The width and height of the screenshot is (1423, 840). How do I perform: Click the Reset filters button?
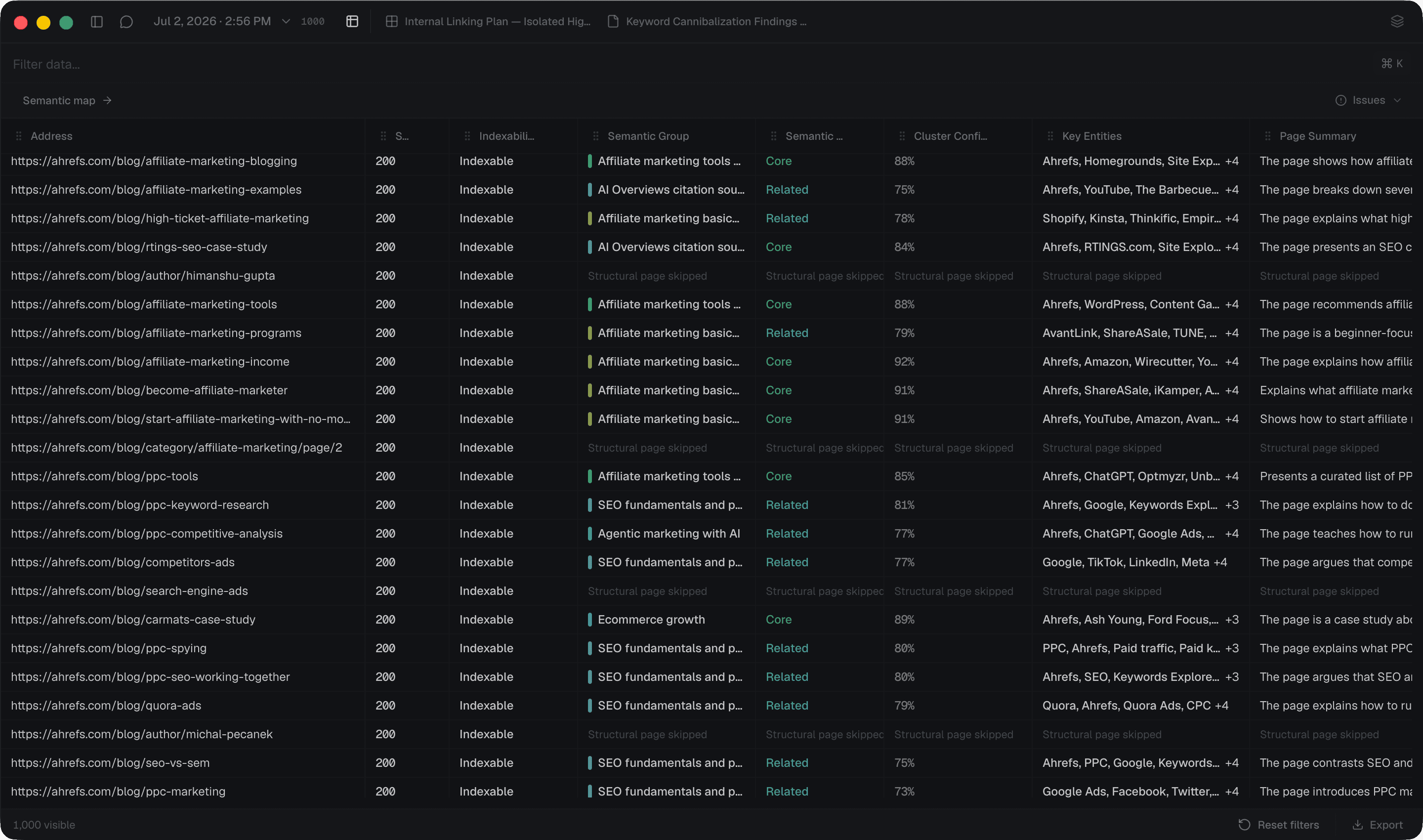(x=1278, y=825)
